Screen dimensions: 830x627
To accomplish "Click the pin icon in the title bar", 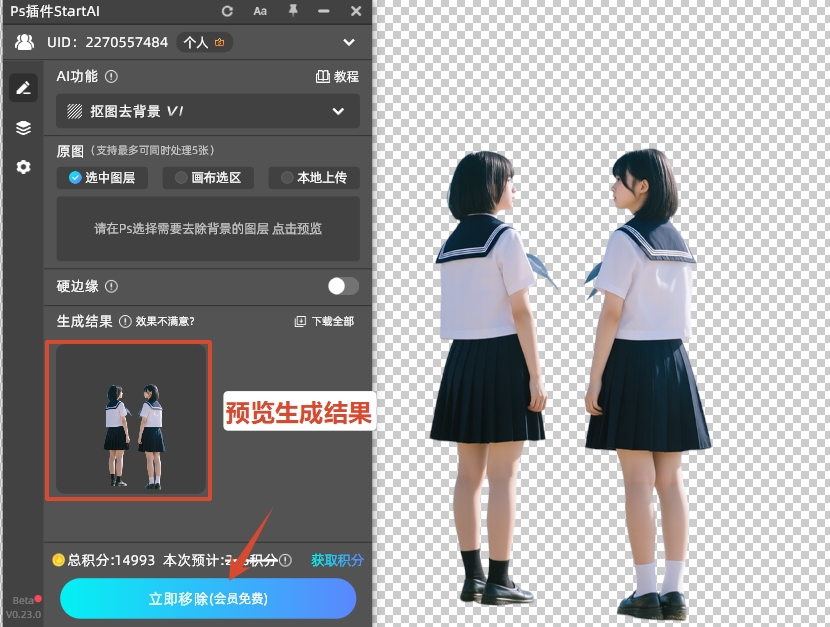I will click(293, 11).
